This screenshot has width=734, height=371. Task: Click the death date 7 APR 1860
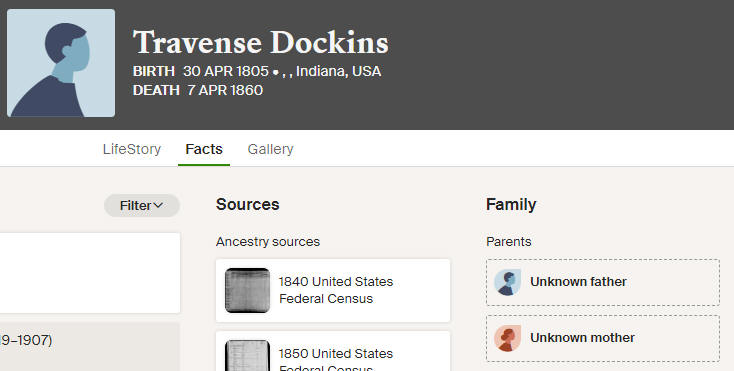pyautogui.click(x=225, y=90)
